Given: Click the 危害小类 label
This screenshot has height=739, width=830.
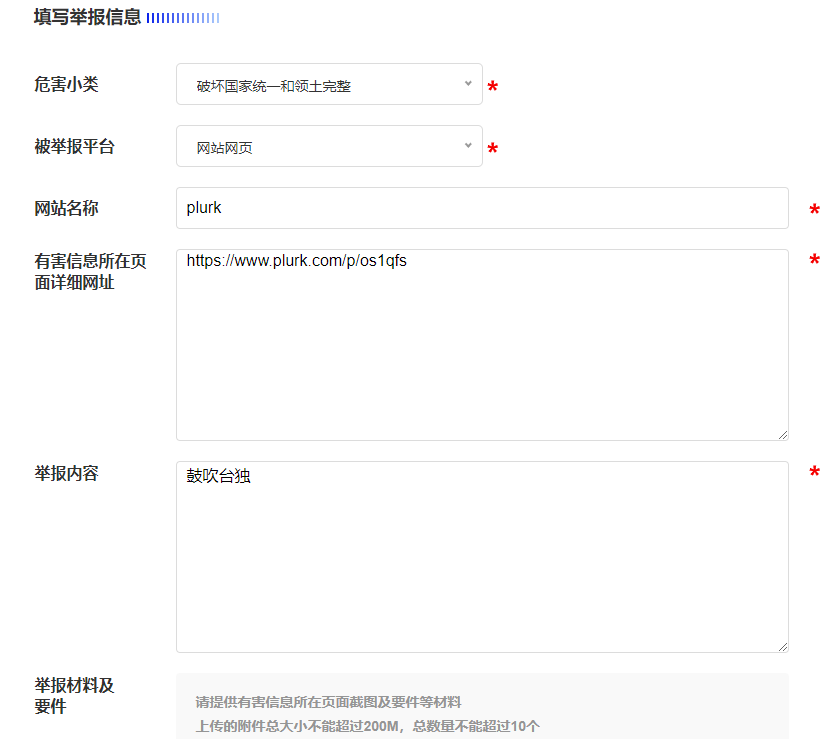Looking at the screenshot, I should [66, 84].
